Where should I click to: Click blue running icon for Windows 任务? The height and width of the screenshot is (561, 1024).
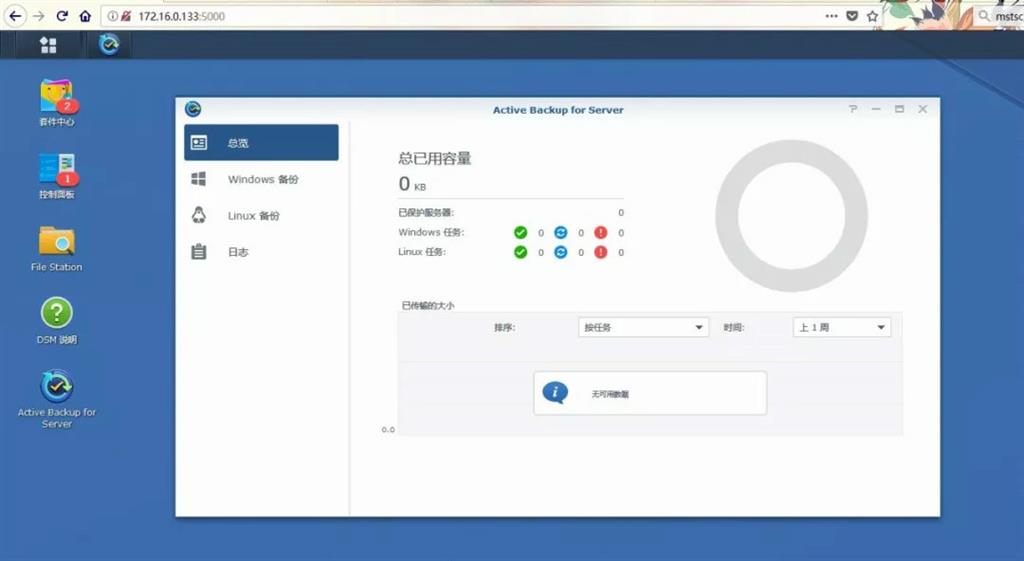560,232
